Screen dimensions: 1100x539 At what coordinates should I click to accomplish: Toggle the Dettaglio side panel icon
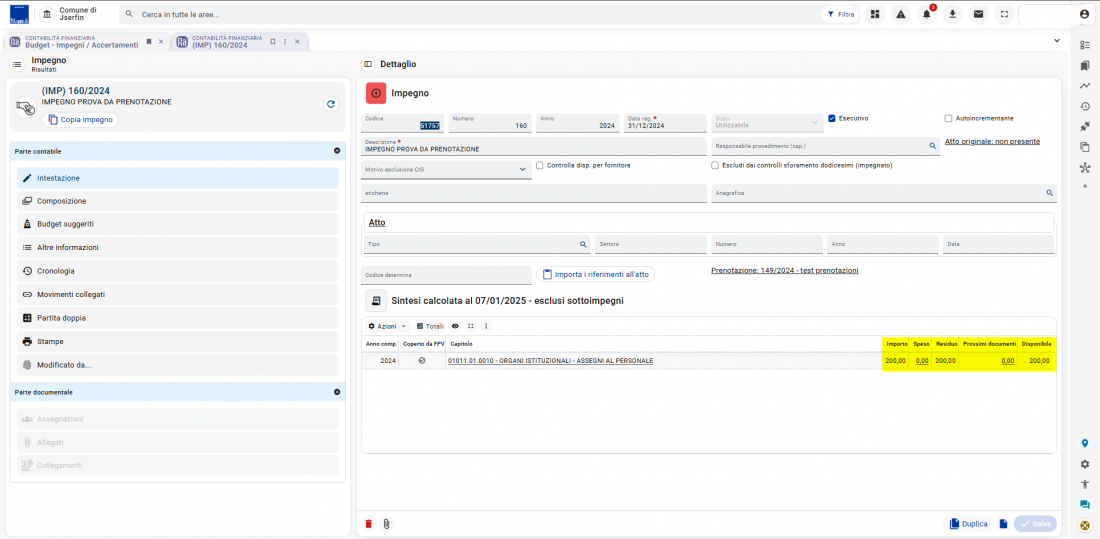[368, 64]
